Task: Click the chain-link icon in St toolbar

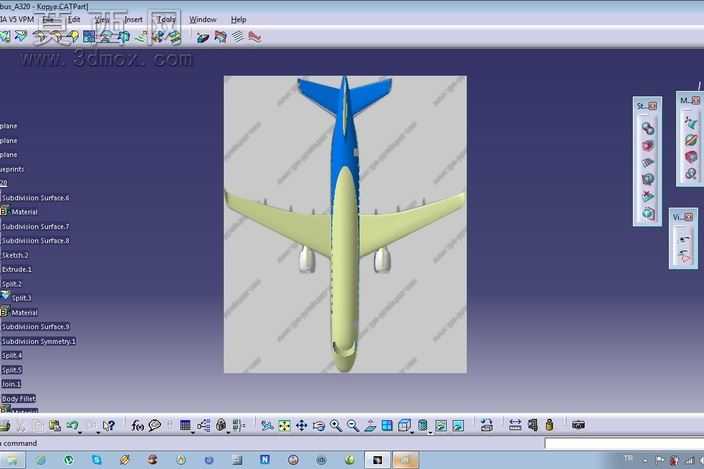Action: click(647, 128)
